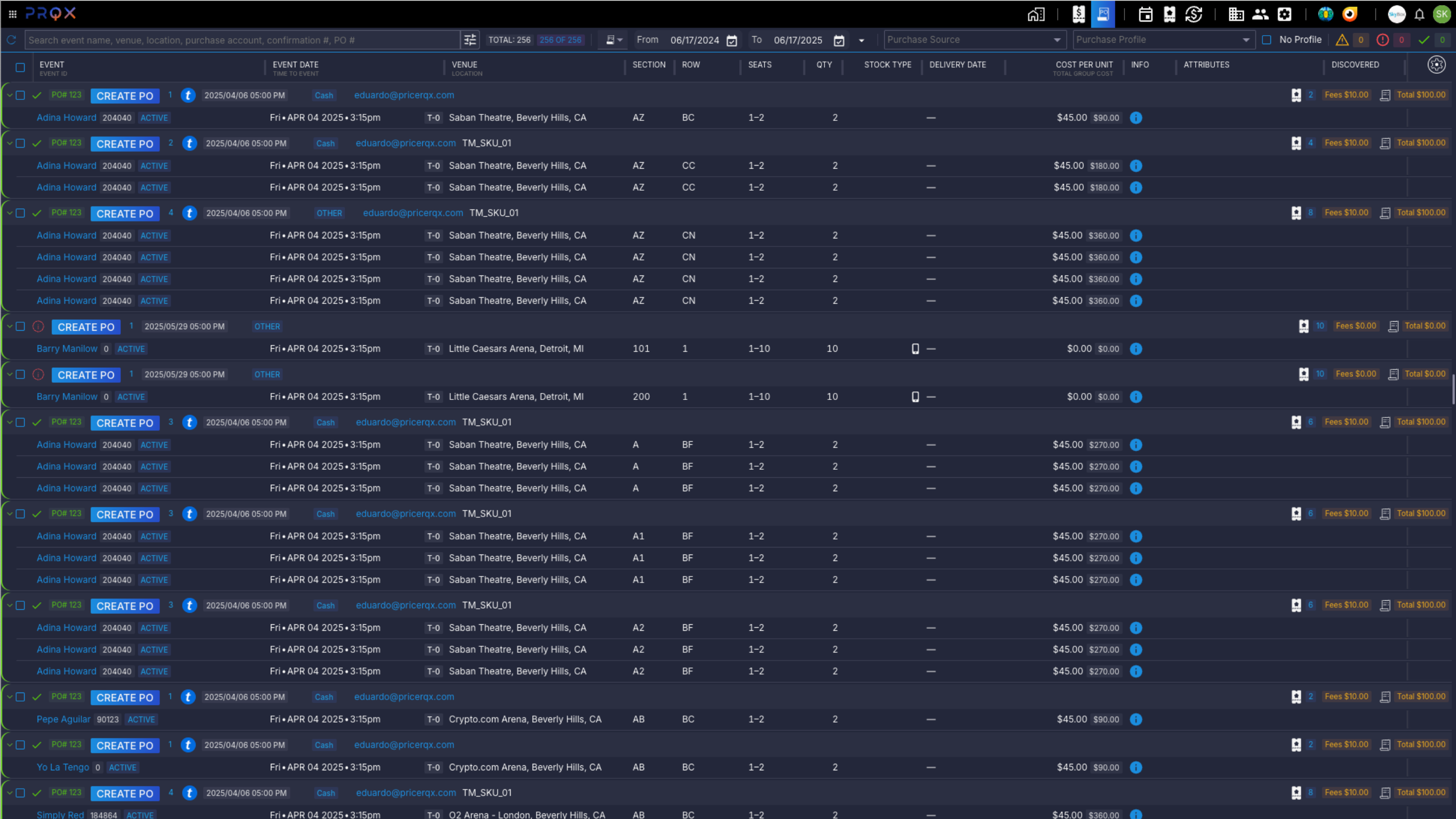Viewport: 1456px width, 819px height.
Task: Sort by the Cost Per Unit column
Action: pyautogui.click(x=1083, y=64)
